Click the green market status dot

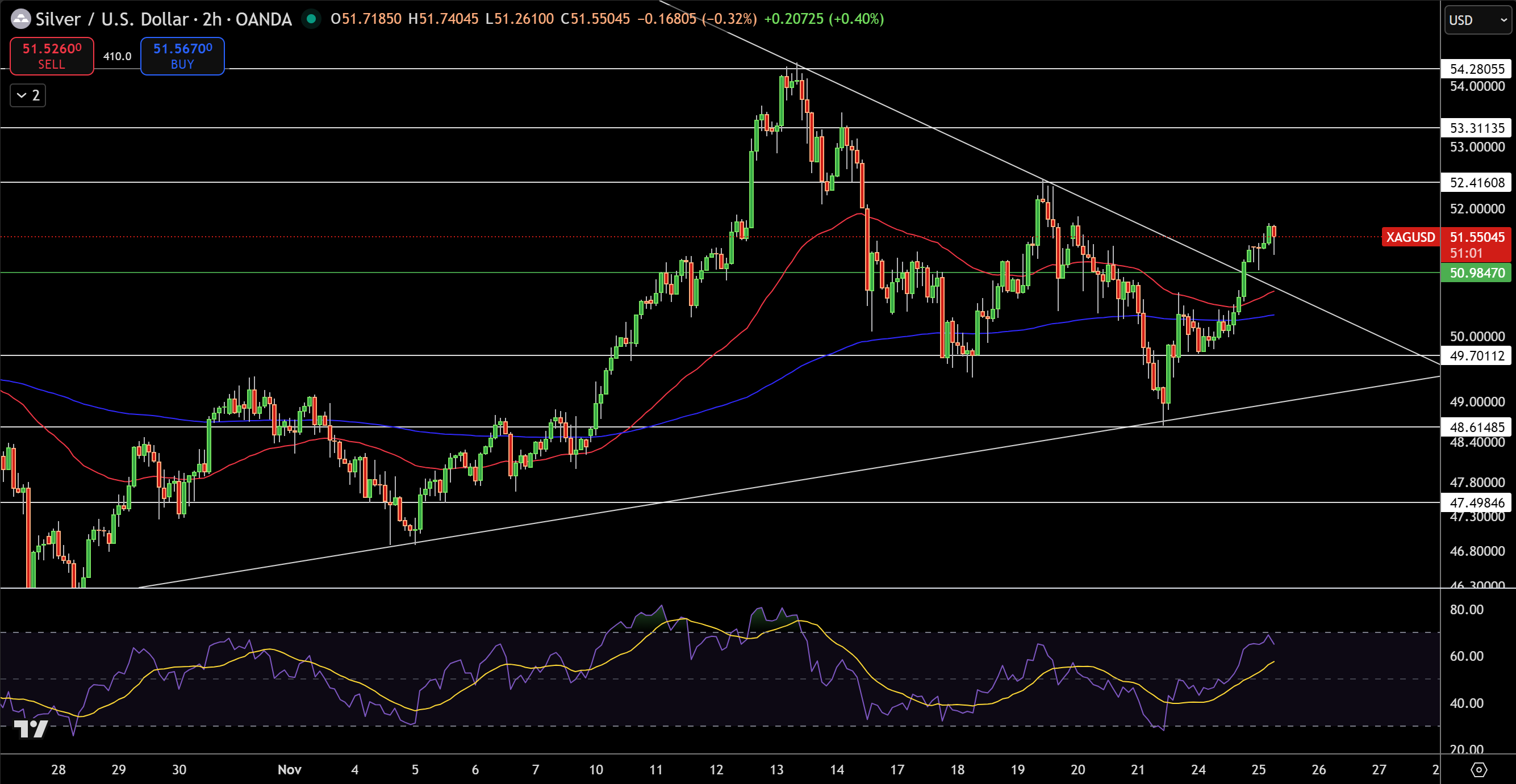[311, 19]
